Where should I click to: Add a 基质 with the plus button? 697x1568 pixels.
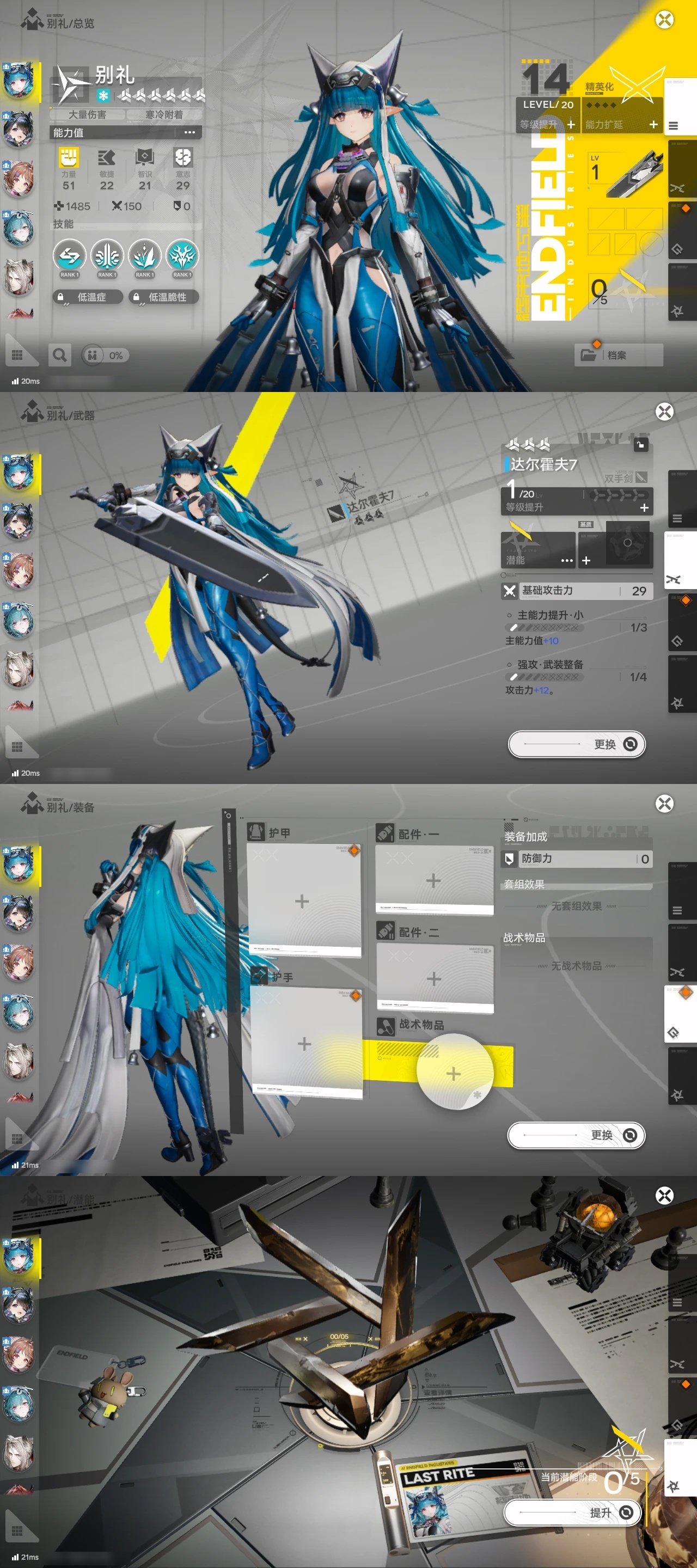586,560
